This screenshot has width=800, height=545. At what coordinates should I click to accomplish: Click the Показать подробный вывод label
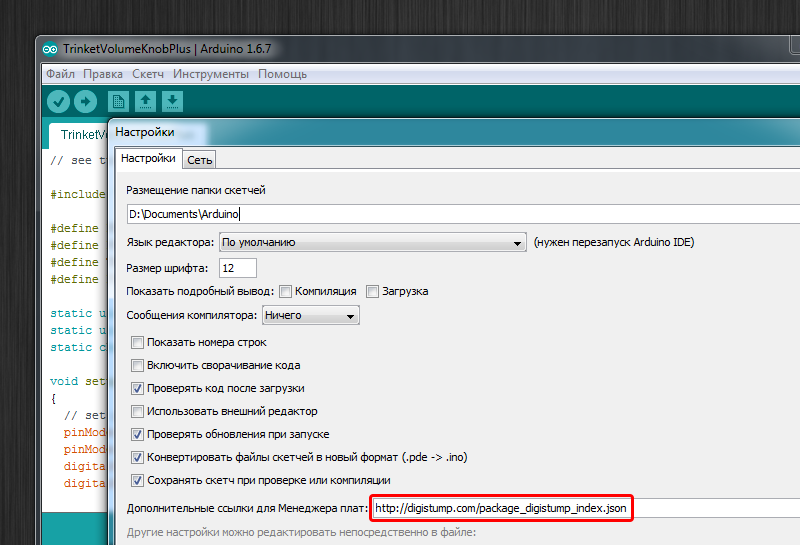200,291
